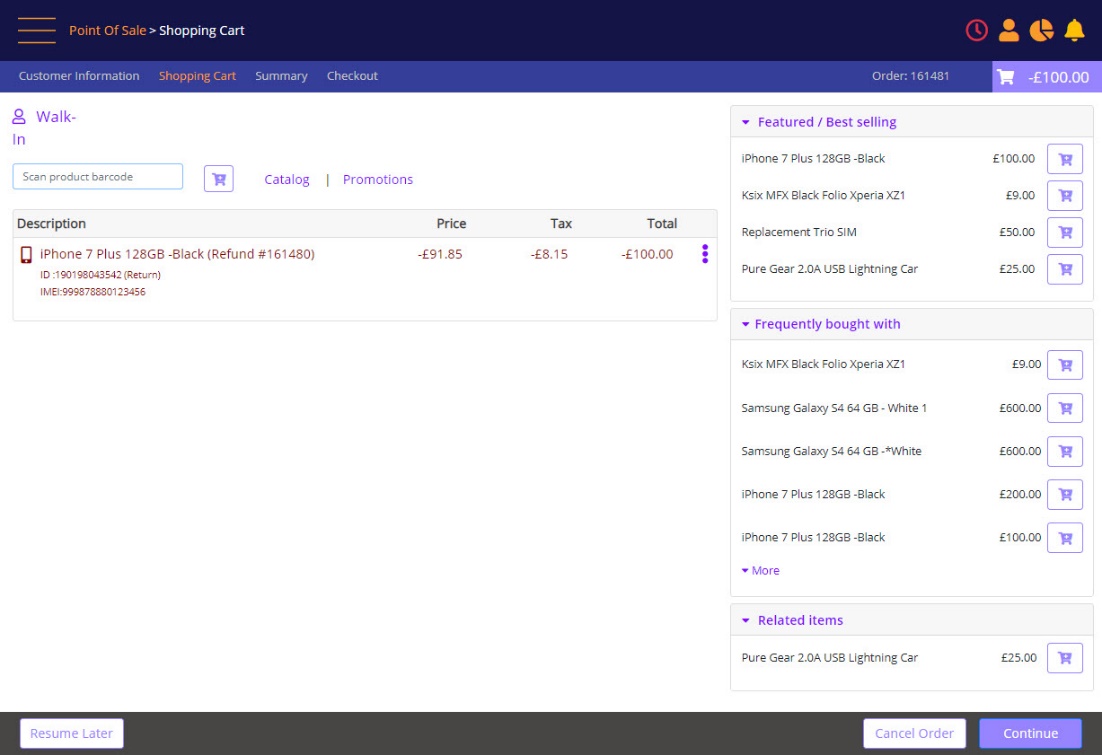Click the Price column header

pyautogui.click(x=451, y=224)
